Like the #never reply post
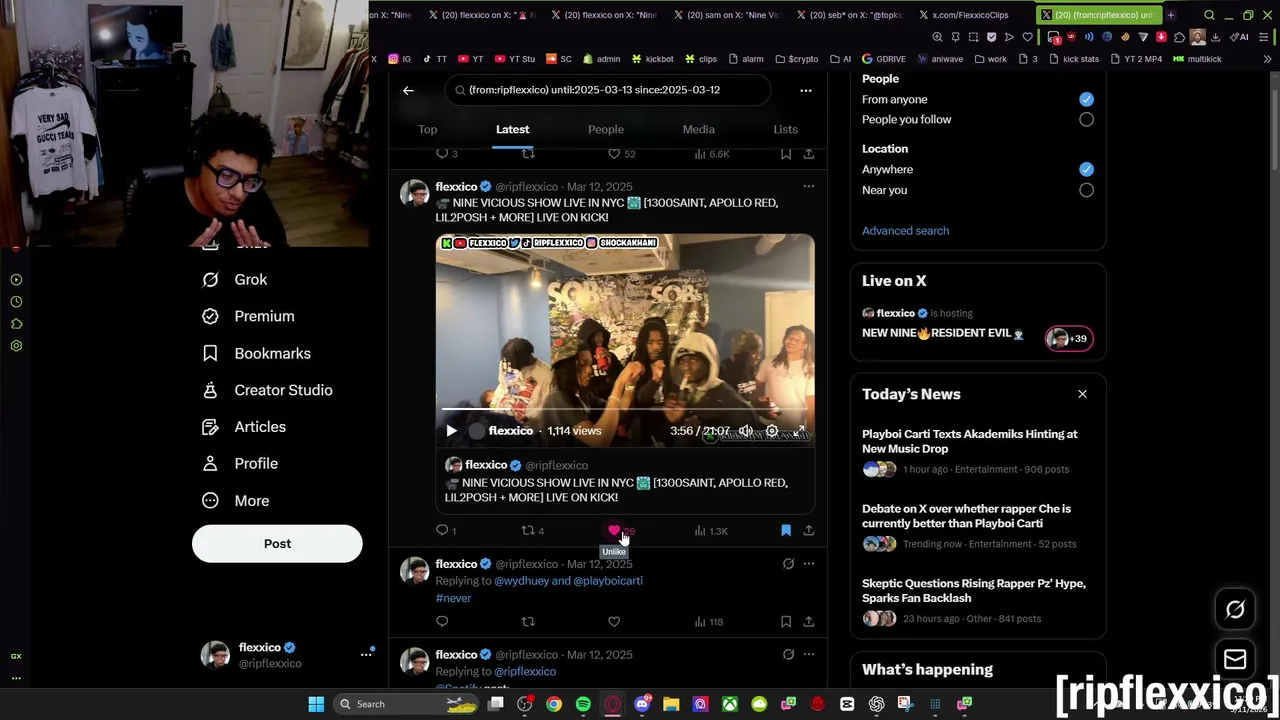Screen dimensions: 1280x720 pyautogui.click(x=614, y=622)
